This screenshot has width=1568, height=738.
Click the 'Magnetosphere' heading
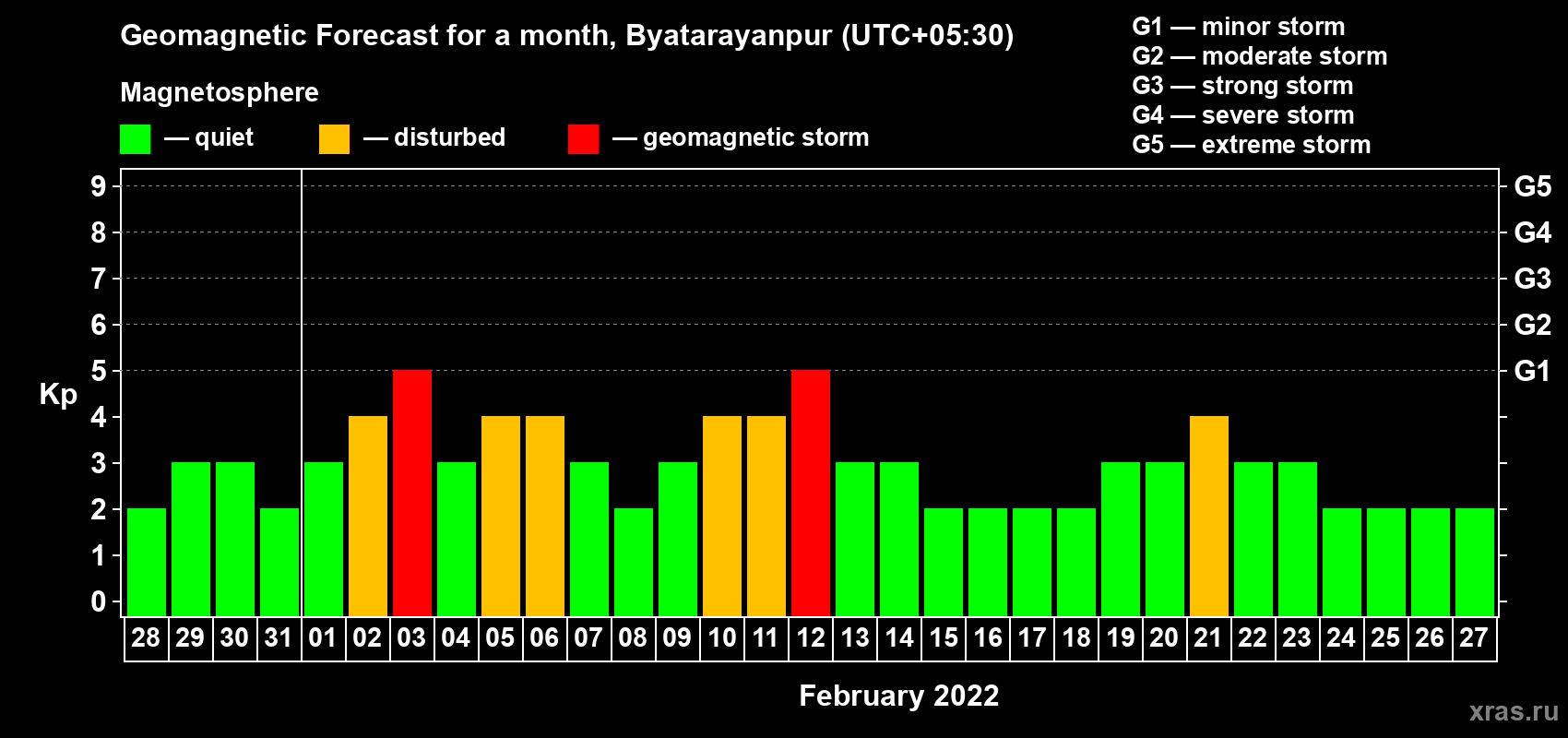pos(220,93)
